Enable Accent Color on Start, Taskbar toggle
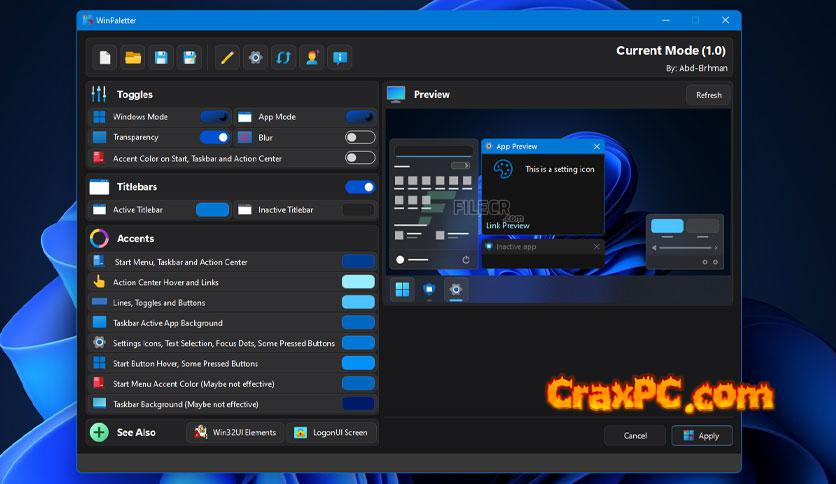 coord(359,158)
